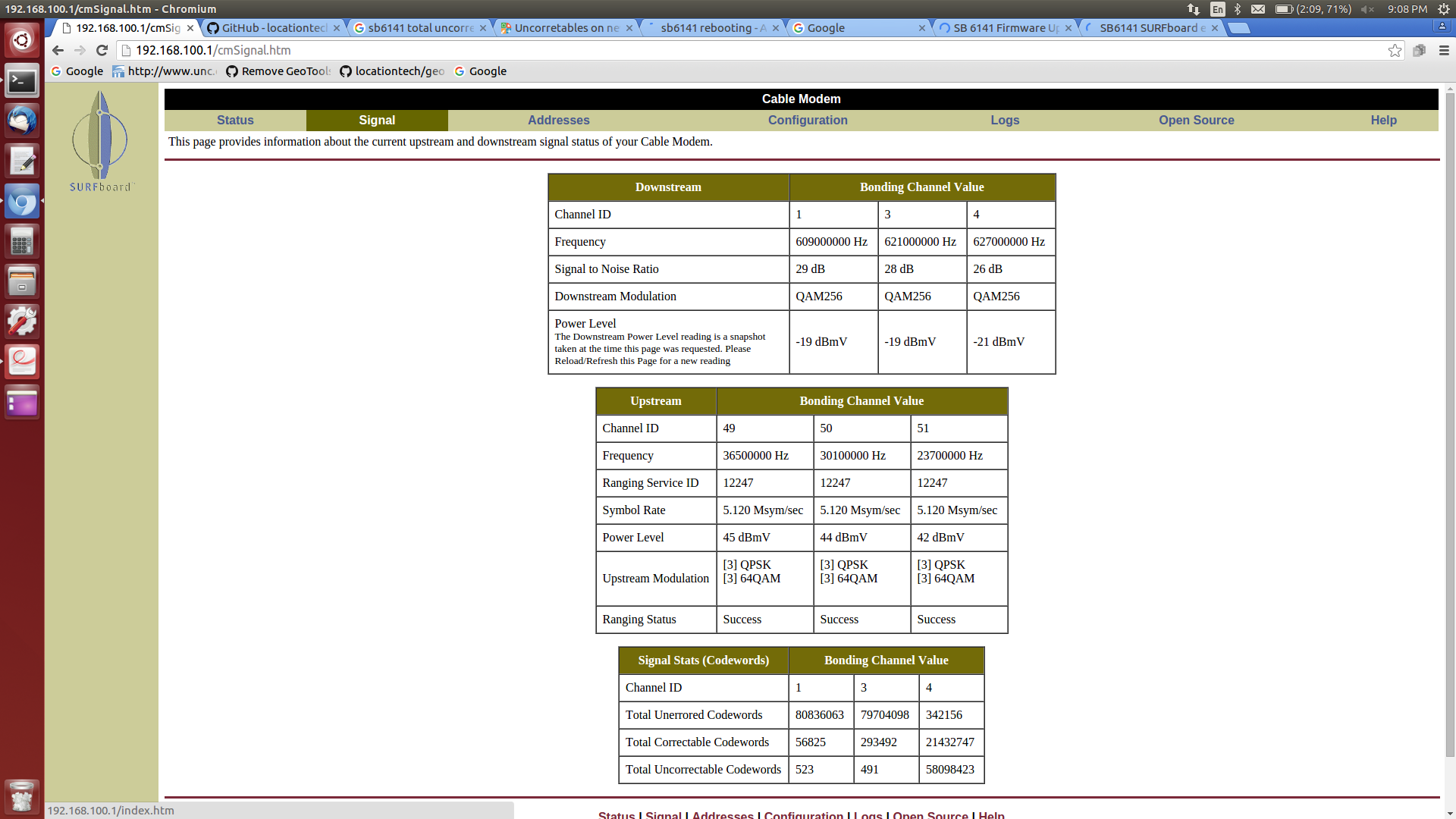Screen dimensions: 1456x819
Task: Open the Chromium hamburger menu
Action: [x=1444, y=50]
